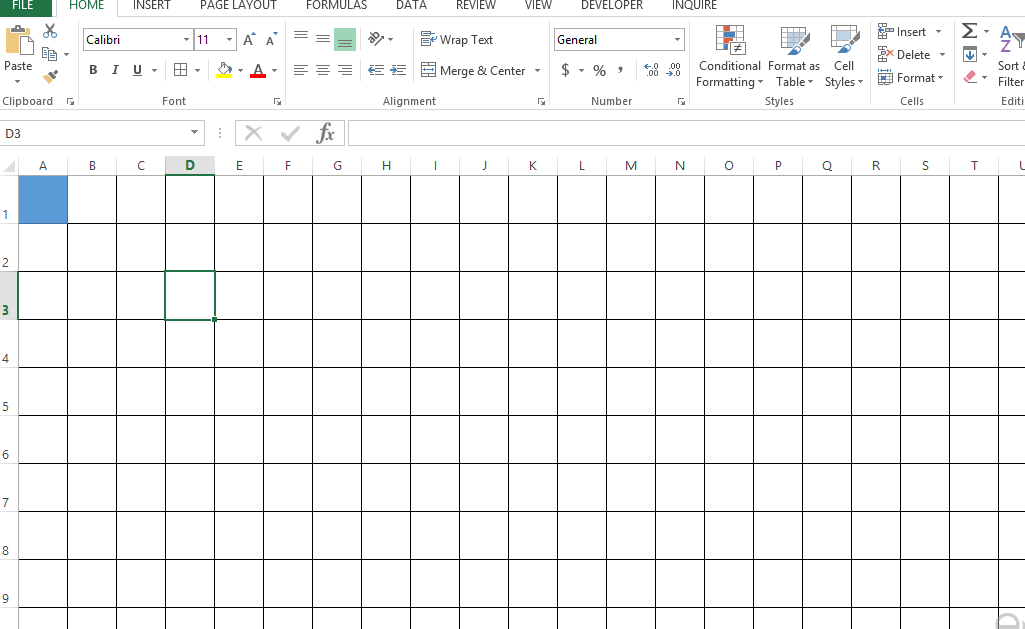Viewport: 1025px width, 629px height.
Task: Open Alignment dialog launcher
Action: tap(541, 101)
